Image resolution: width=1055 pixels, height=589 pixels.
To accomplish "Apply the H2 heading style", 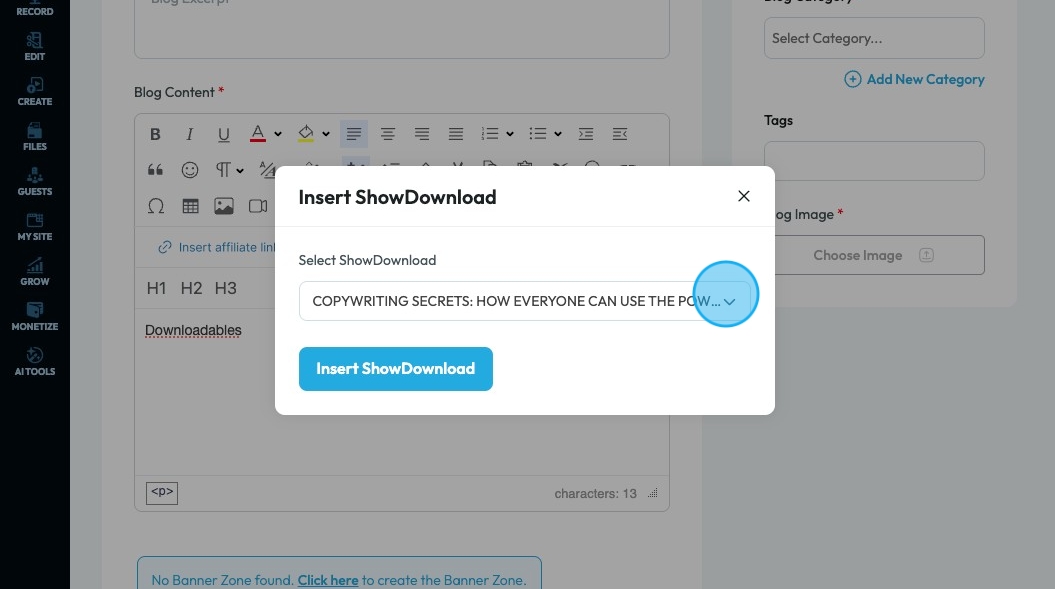I will click(191, 288).
